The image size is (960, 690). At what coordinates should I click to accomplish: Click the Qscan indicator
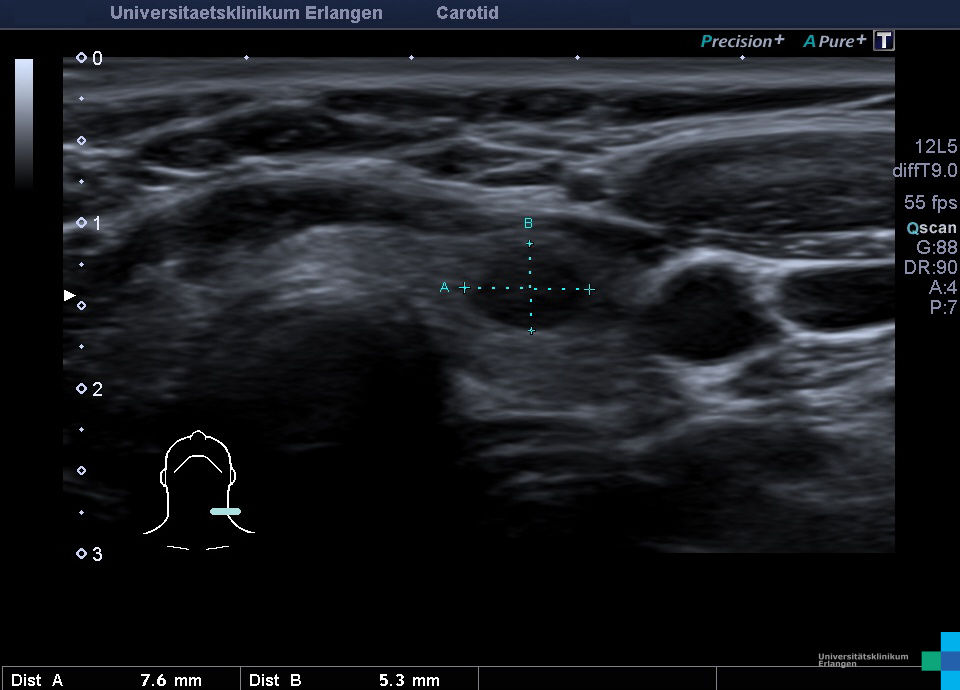click(x=932, y=228)
